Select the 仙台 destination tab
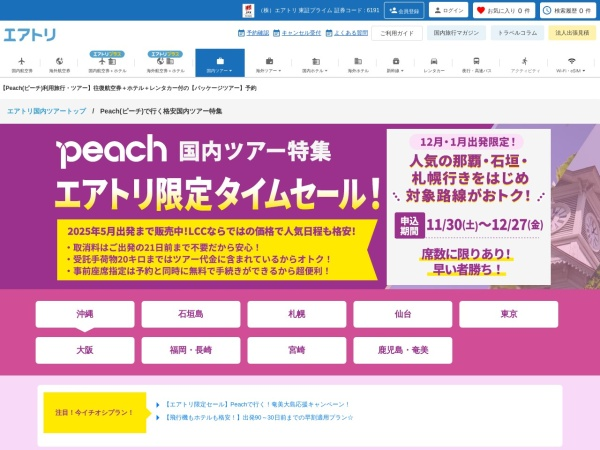The width and height of the screenshot is (600, 450). (403, 314)
